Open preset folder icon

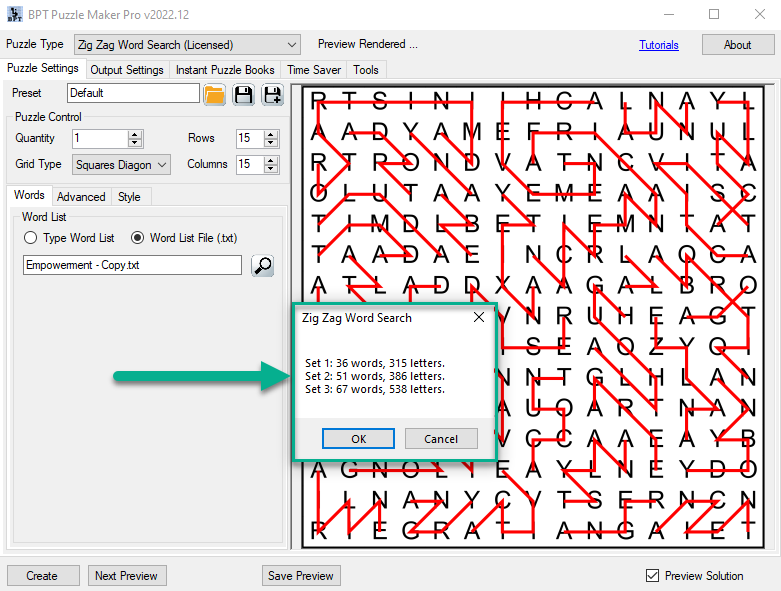click(214, 94)
